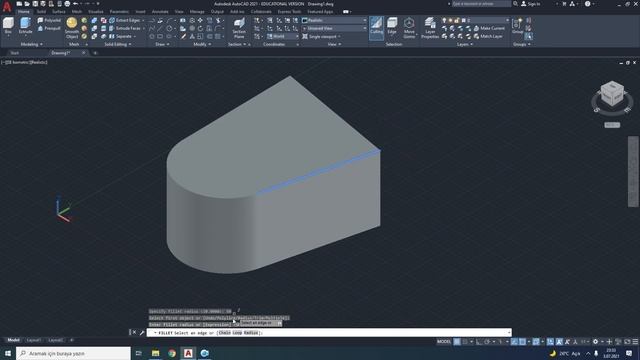640x360 pixels.
Task: Open Chrome from the taskbar
Action: click(x=172, y=353)
